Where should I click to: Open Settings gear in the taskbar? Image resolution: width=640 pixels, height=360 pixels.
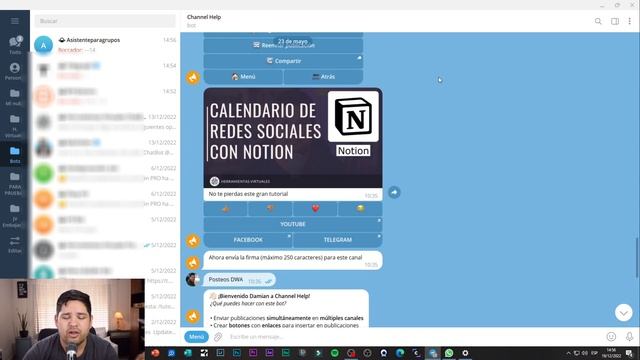[465, 353]
